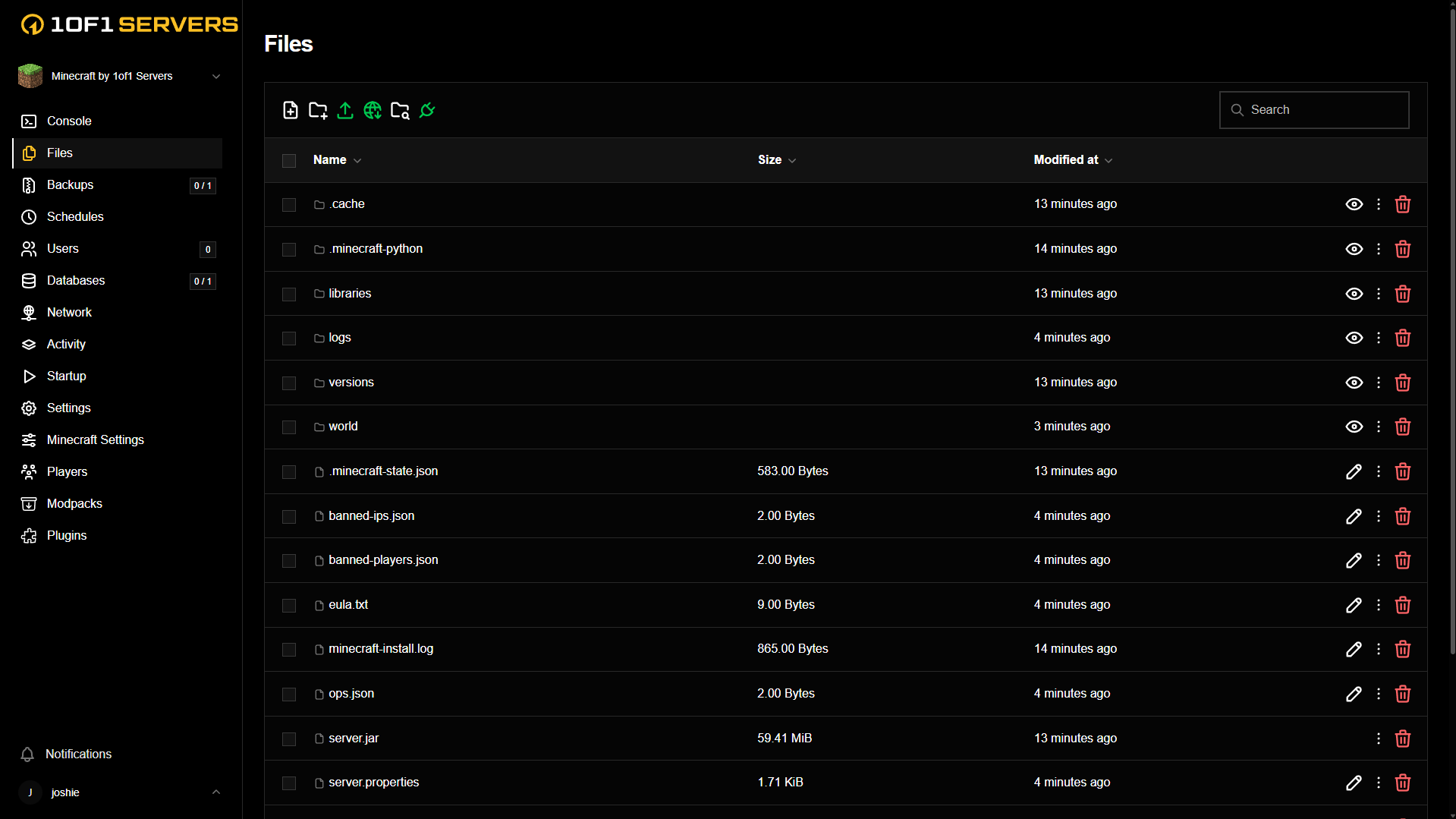Viewport: 1456px width, 819px height.
Task: Delete the .cache folder with trash icon
Action: click(1403, 204)
